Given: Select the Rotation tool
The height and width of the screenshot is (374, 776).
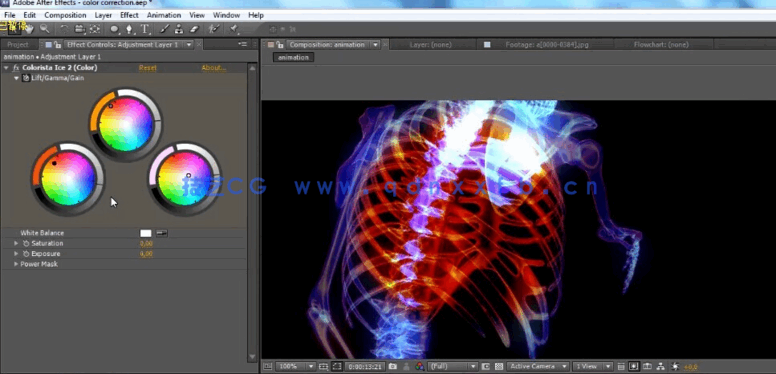Looking at the screenshot, I should (64, 29).
